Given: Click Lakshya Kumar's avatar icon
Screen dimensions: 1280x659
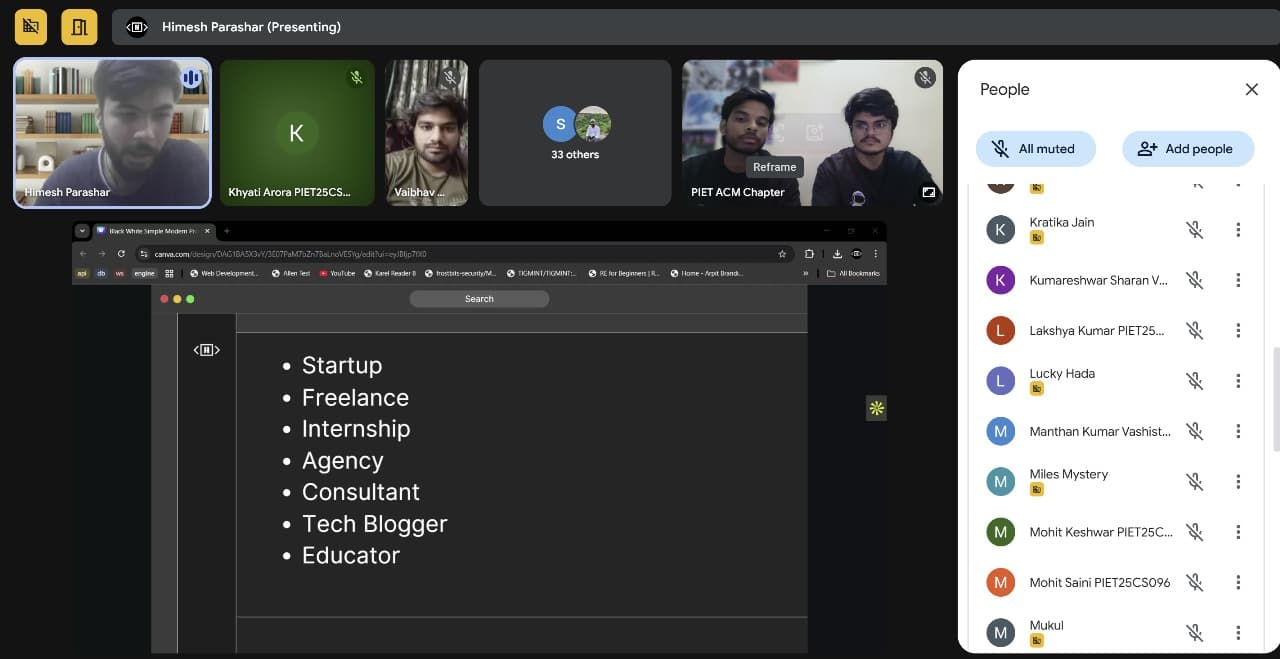Looking at the screenshot, I should (x=1001, y=330).
